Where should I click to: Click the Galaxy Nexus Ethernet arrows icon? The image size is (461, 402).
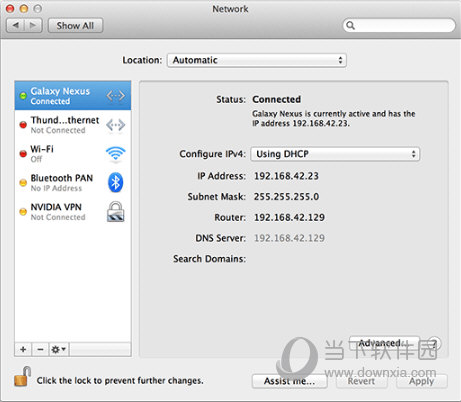pos(116,96)
